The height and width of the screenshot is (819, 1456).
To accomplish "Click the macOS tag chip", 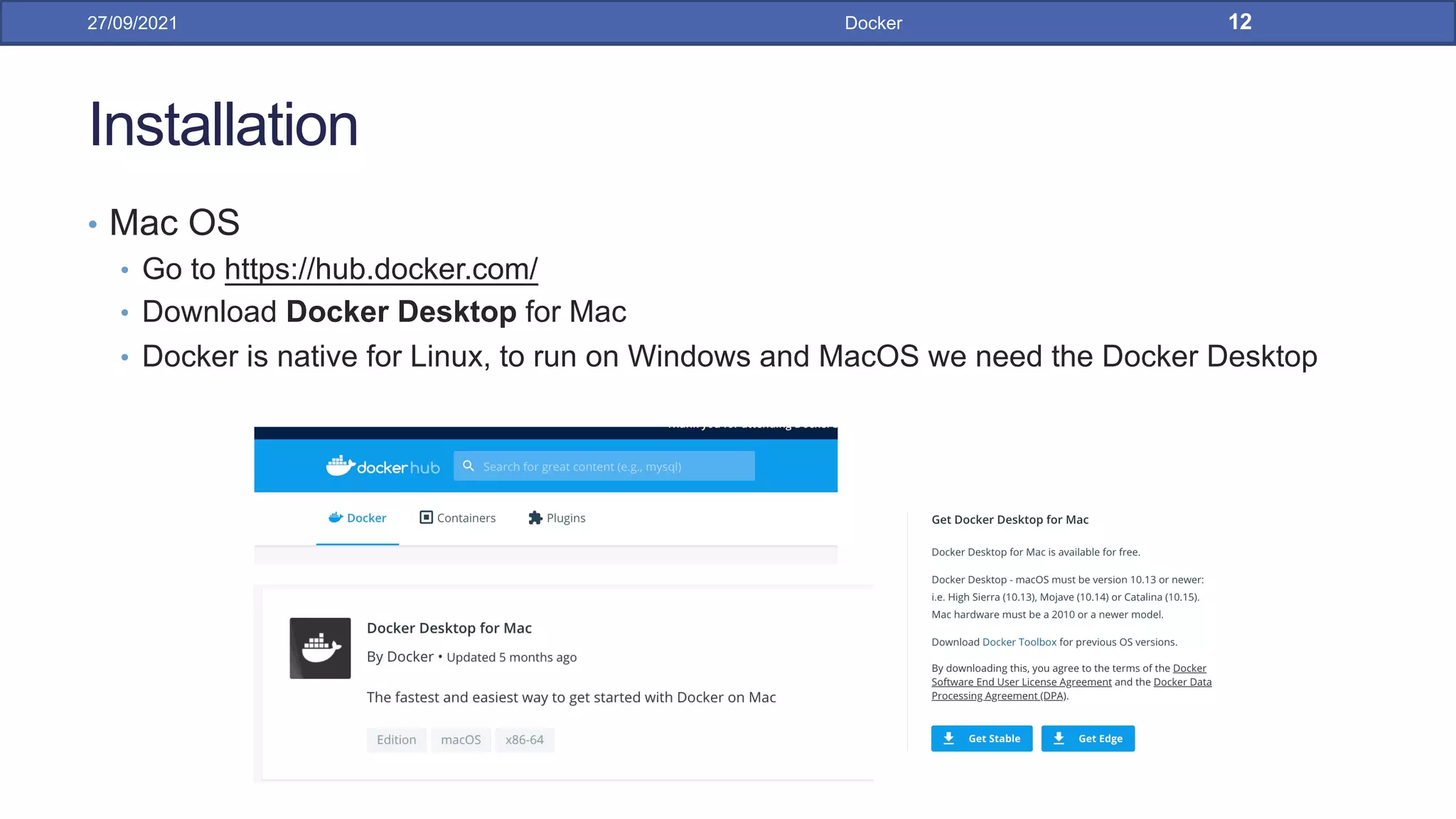I will click(461, 740).
